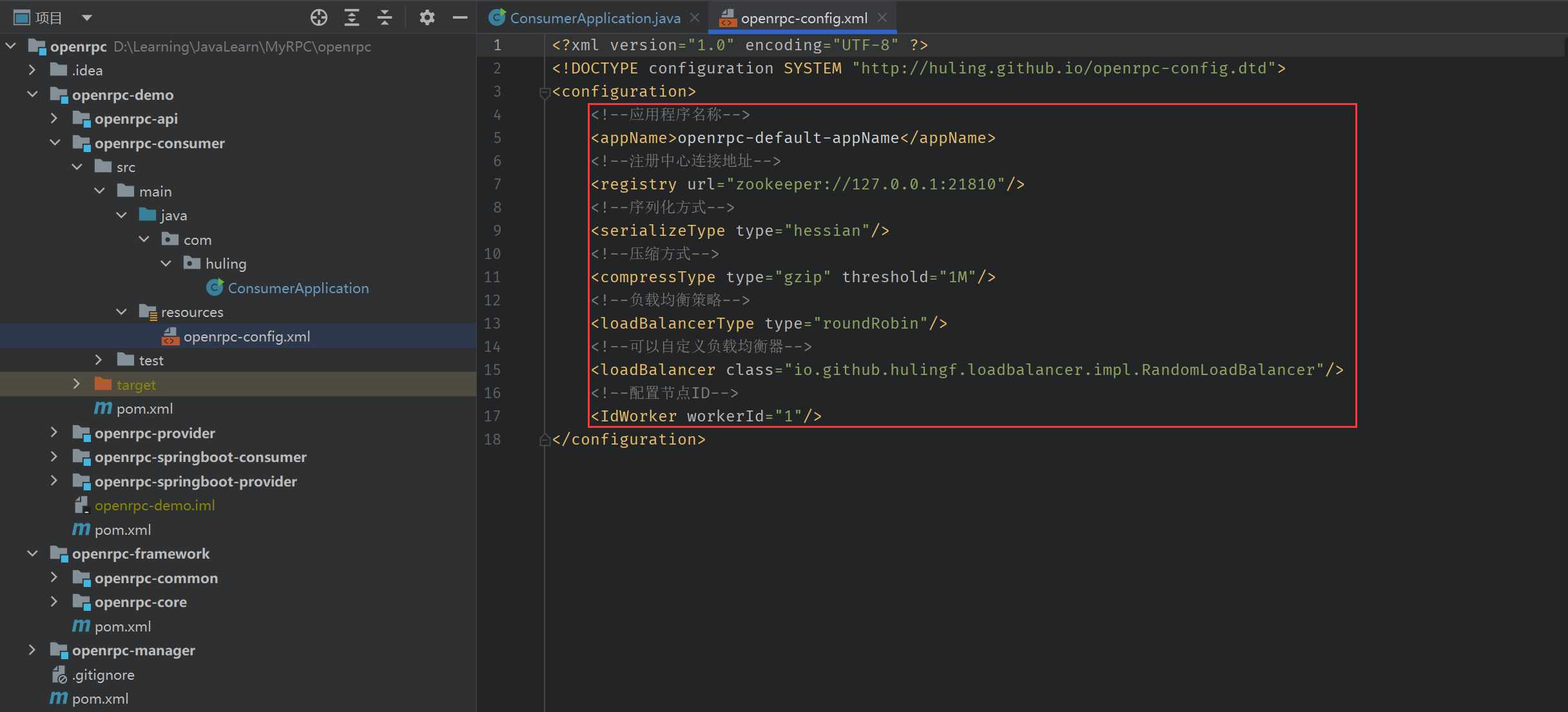This screenshot has width=1568, height=712.
Task: Expand the target folder
Action: [77, 385]
